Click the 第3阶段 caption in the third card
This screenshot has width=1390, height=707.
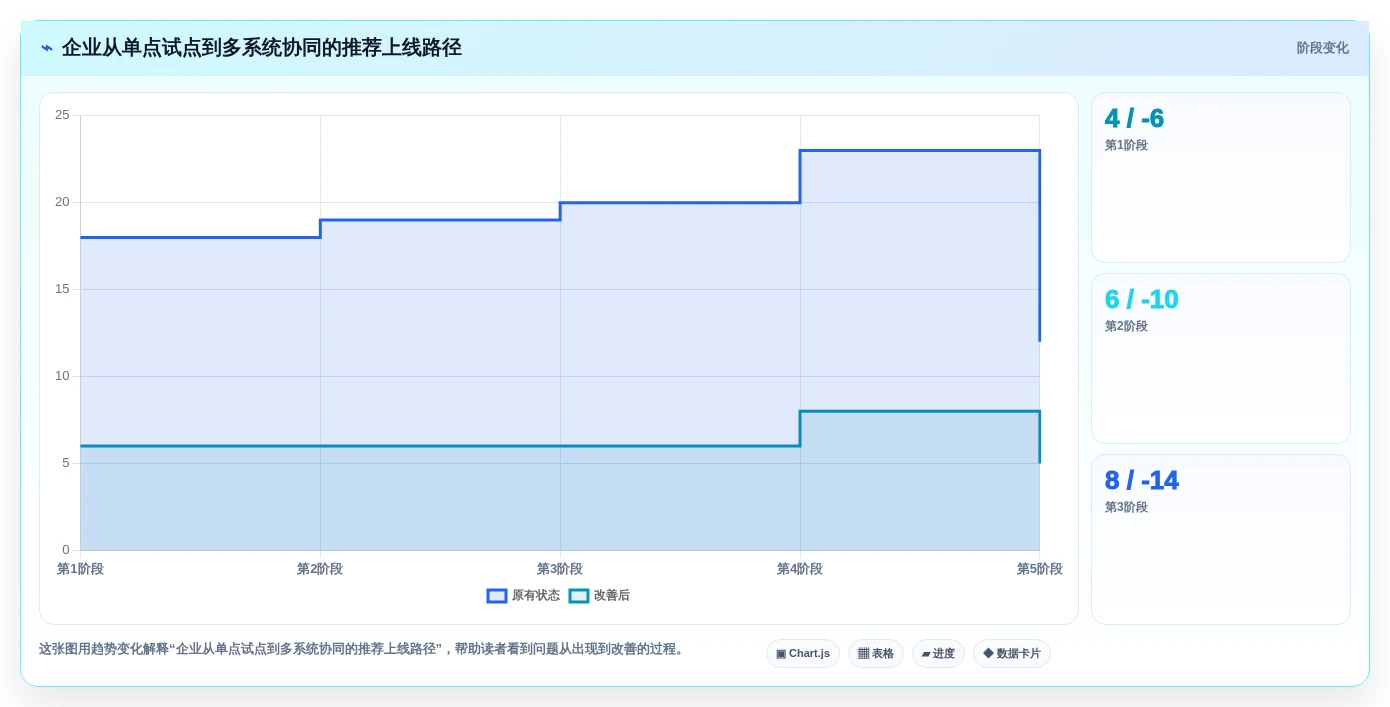coord(1126,507)
